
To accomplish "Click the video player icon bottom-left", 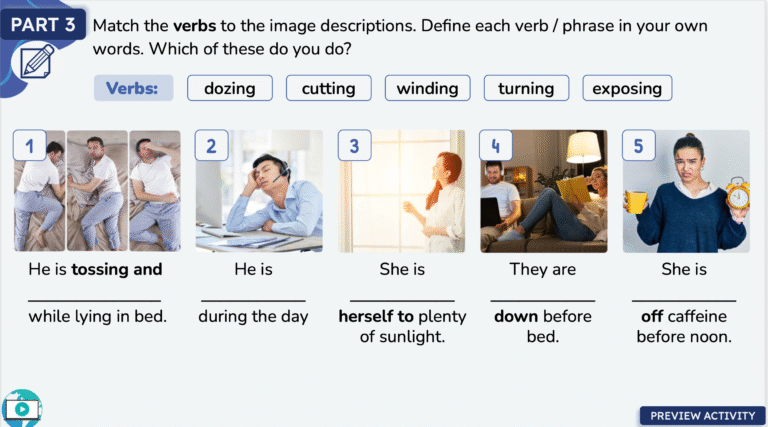I will (21, 408).
